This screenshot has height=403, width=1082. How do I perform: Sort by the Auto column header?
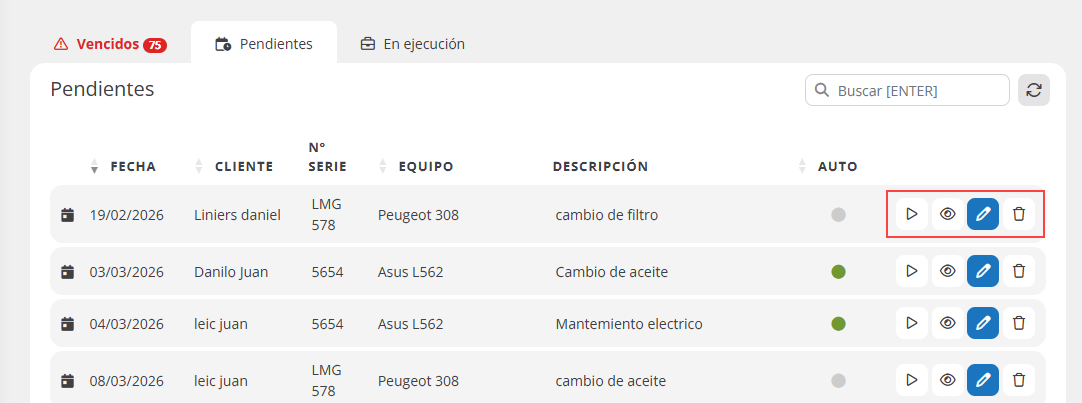(x=836, y=166)
